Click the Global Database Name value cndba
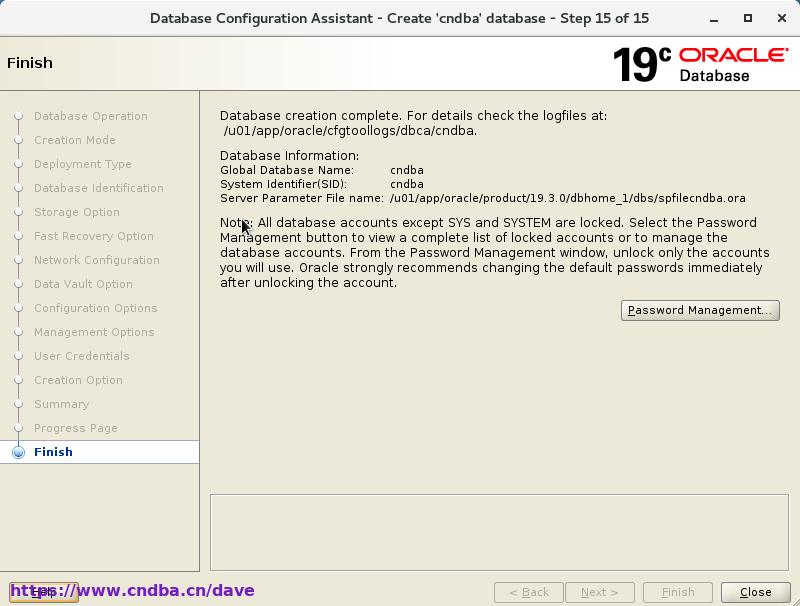The height and width of the screenshot is (606, 800). (407, 170)
